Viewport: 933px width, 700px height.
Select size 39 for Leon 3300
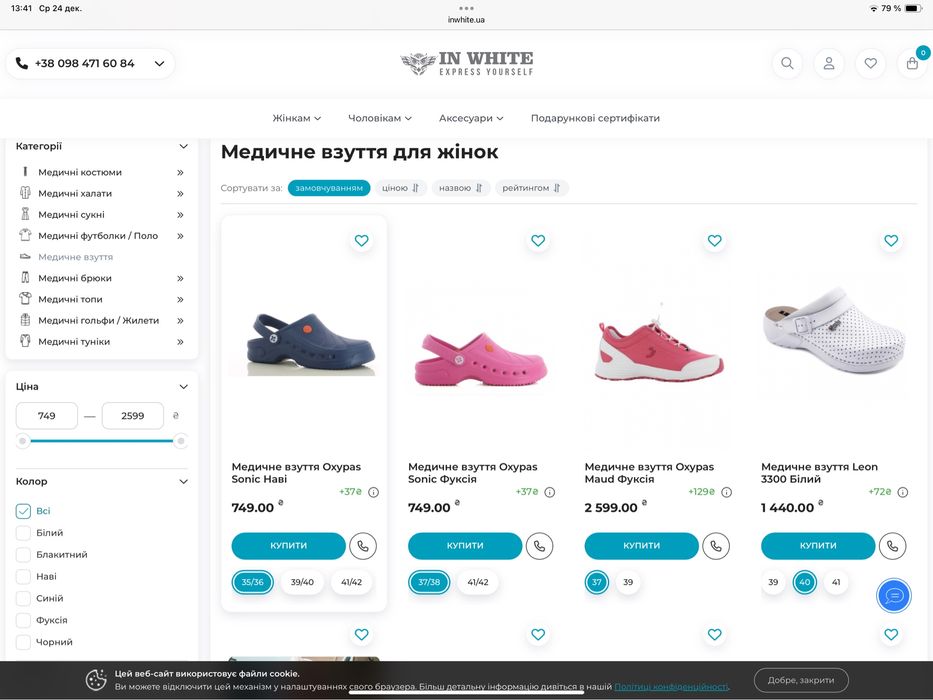tap(773, 582)
